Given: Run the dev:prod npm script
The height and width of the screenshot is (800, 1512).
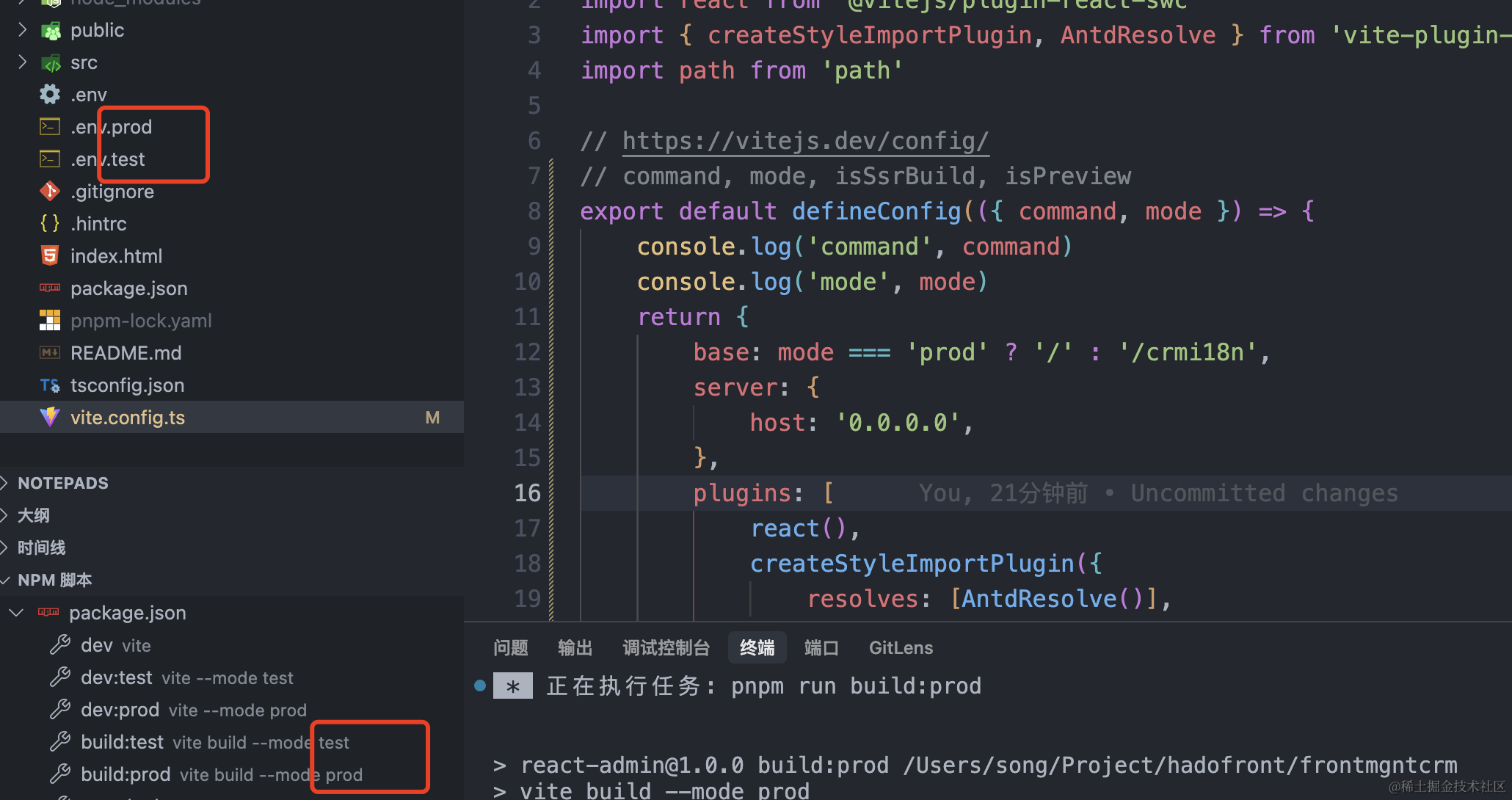Looking at the screenshot, I should (x=120, y=710).
